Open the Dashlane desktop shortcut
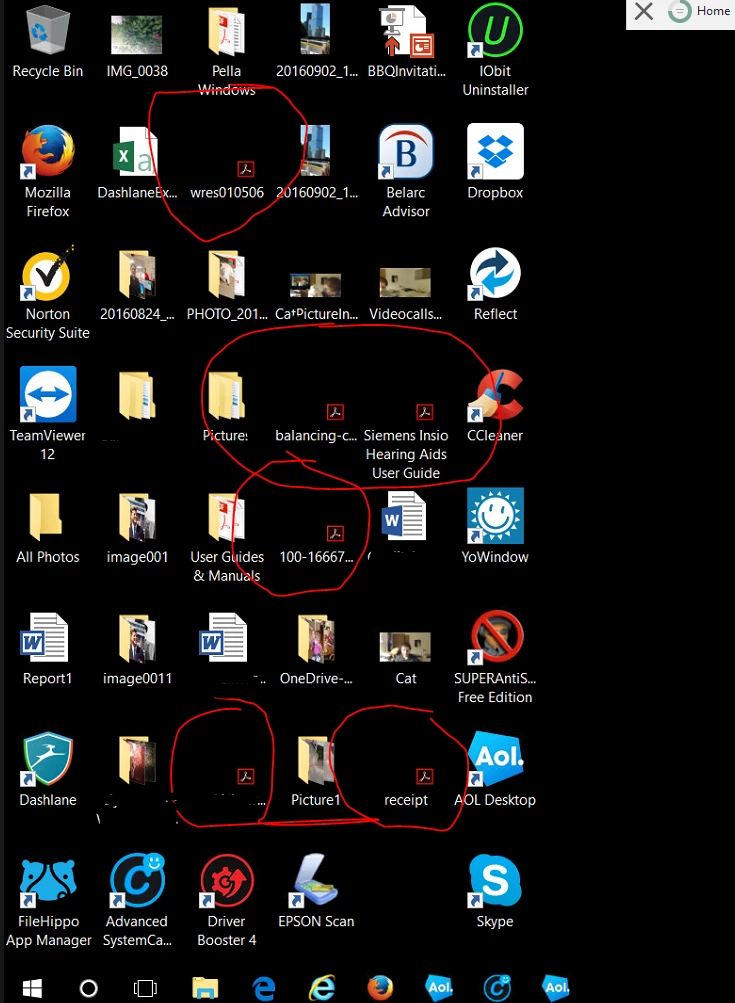This screenshot has width=735, height=1003. [x=47, y=760]
